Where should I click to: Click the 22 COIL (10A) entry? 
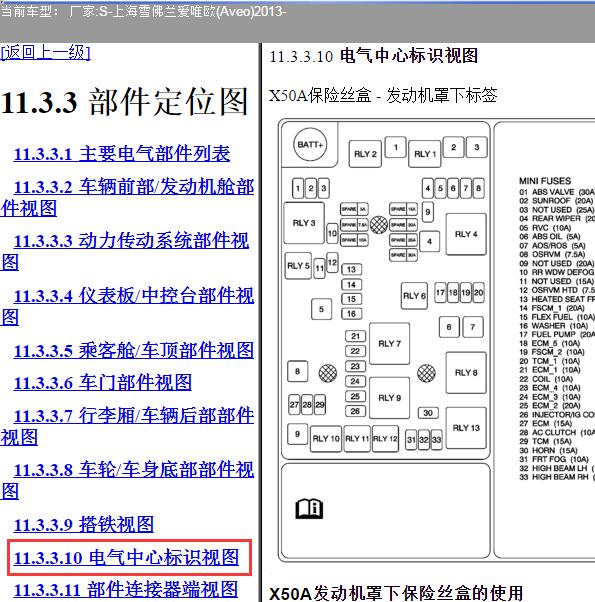coord(546,379)
